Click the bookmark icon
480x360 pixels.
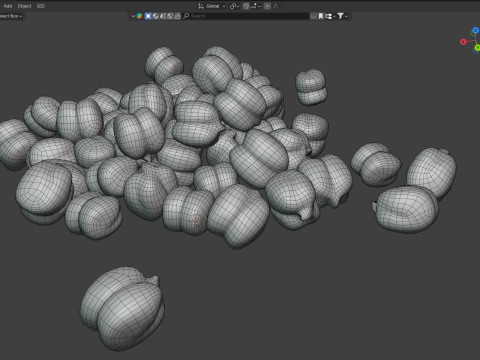pyautogui.click(x=321, y=16)
